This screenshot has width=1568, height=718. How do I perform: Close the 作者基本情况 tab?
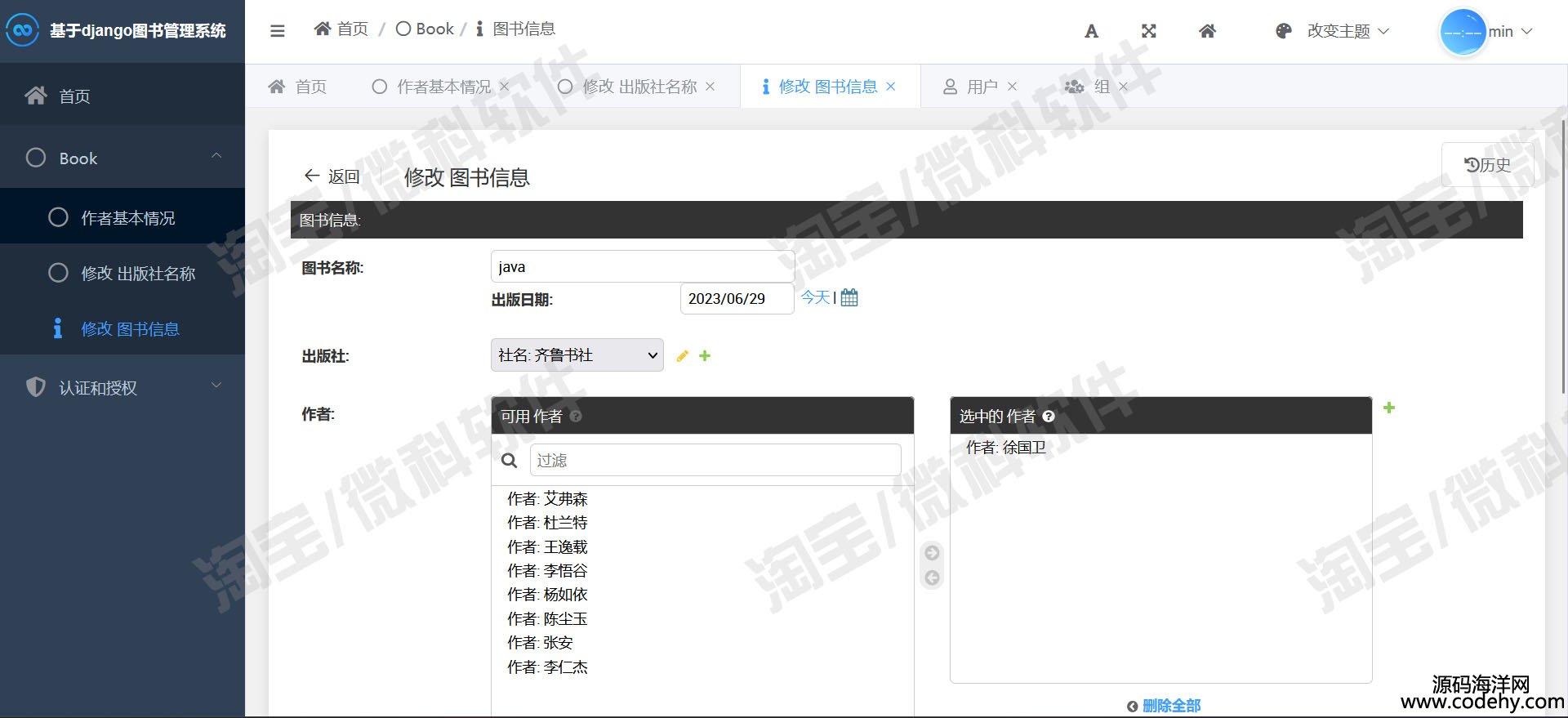coord(504,87)
